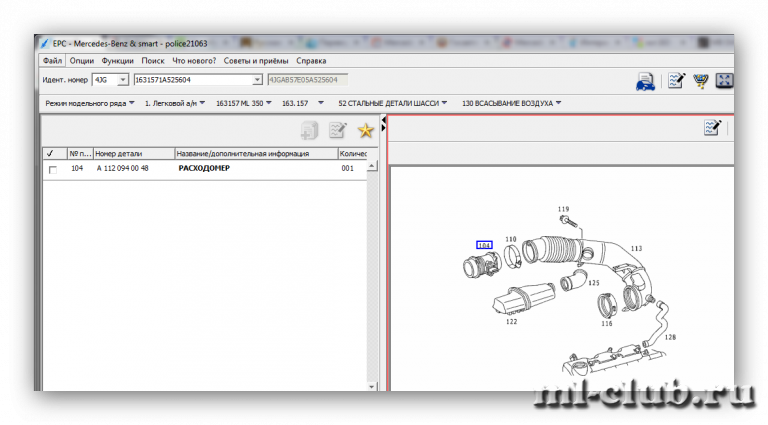Open the Поиск menu
Viewport: 768px width, 425px height.
[153, 61]
